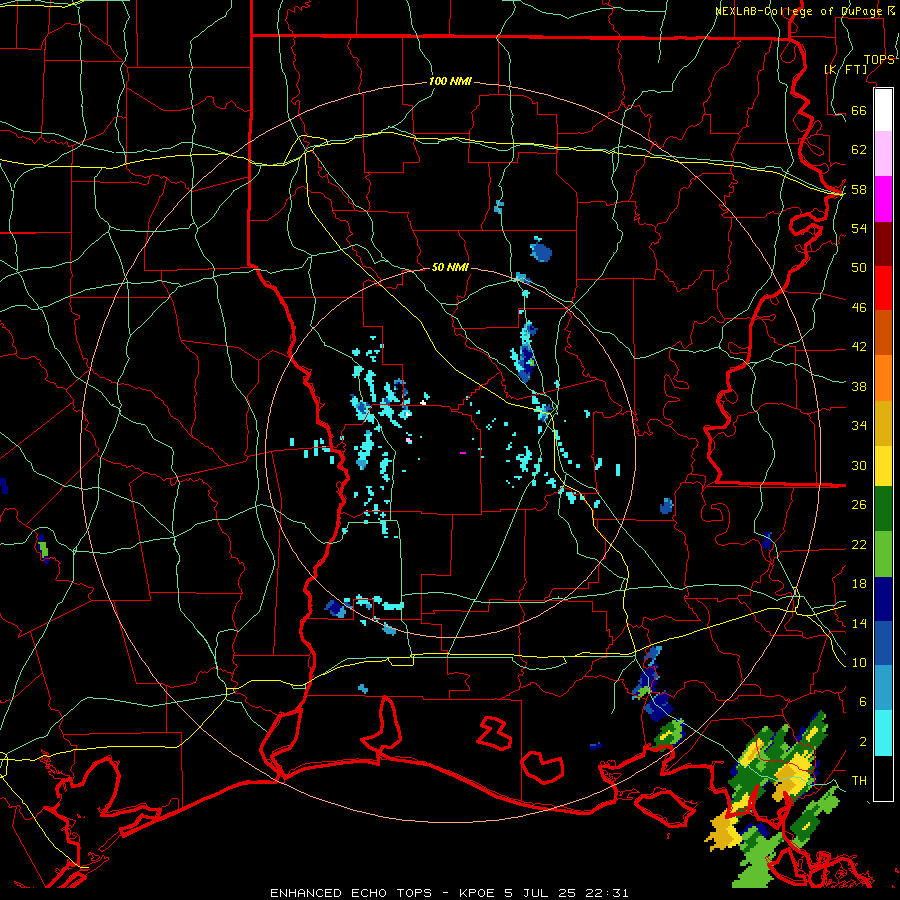Screen dimensions: 900x900
Task: Click the 'TOPS' legend title
Action: (x=879, y=59)
